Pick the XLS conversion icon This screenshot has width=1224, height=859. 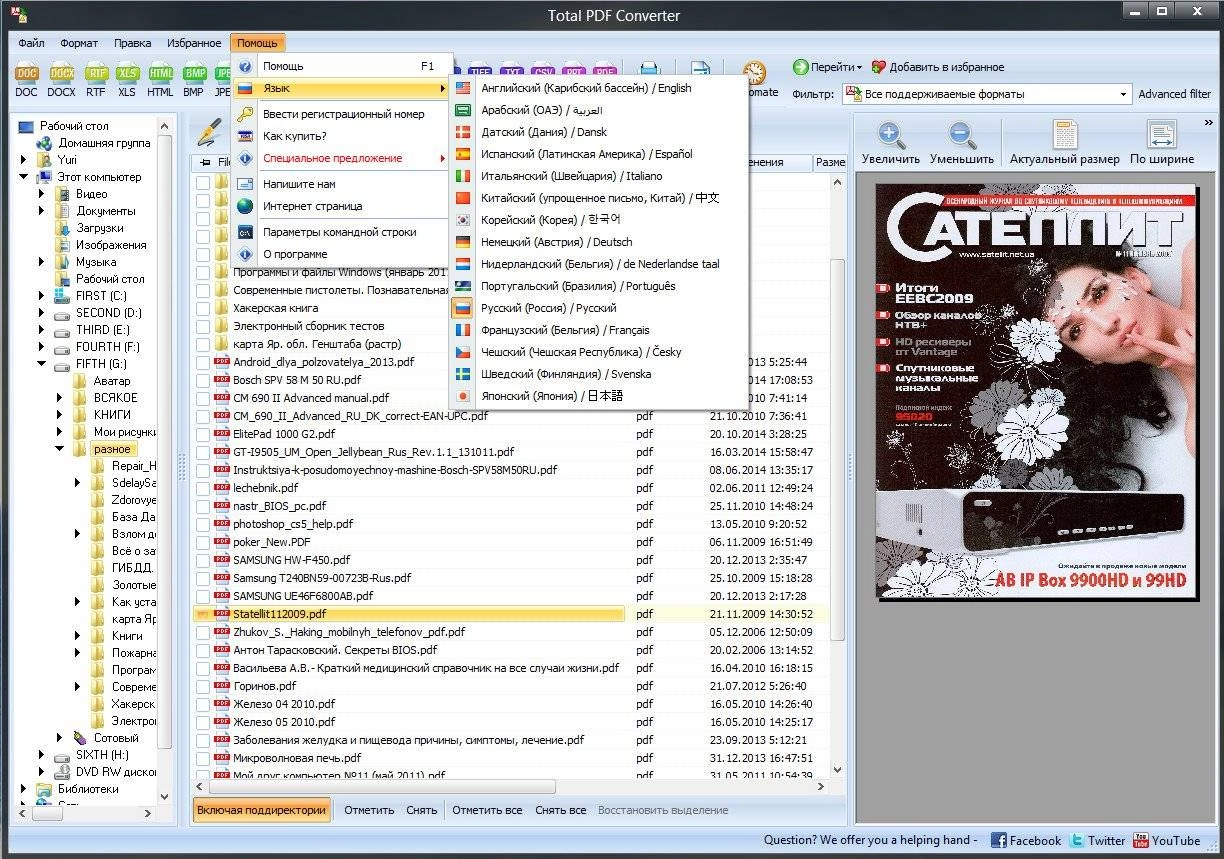tap(127, 73)
